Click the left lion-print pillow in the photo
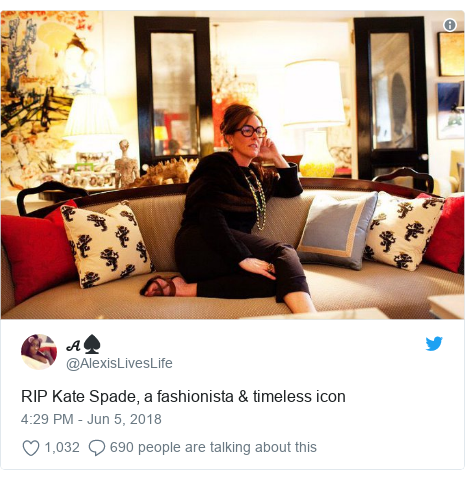 [x=105, y=244]
